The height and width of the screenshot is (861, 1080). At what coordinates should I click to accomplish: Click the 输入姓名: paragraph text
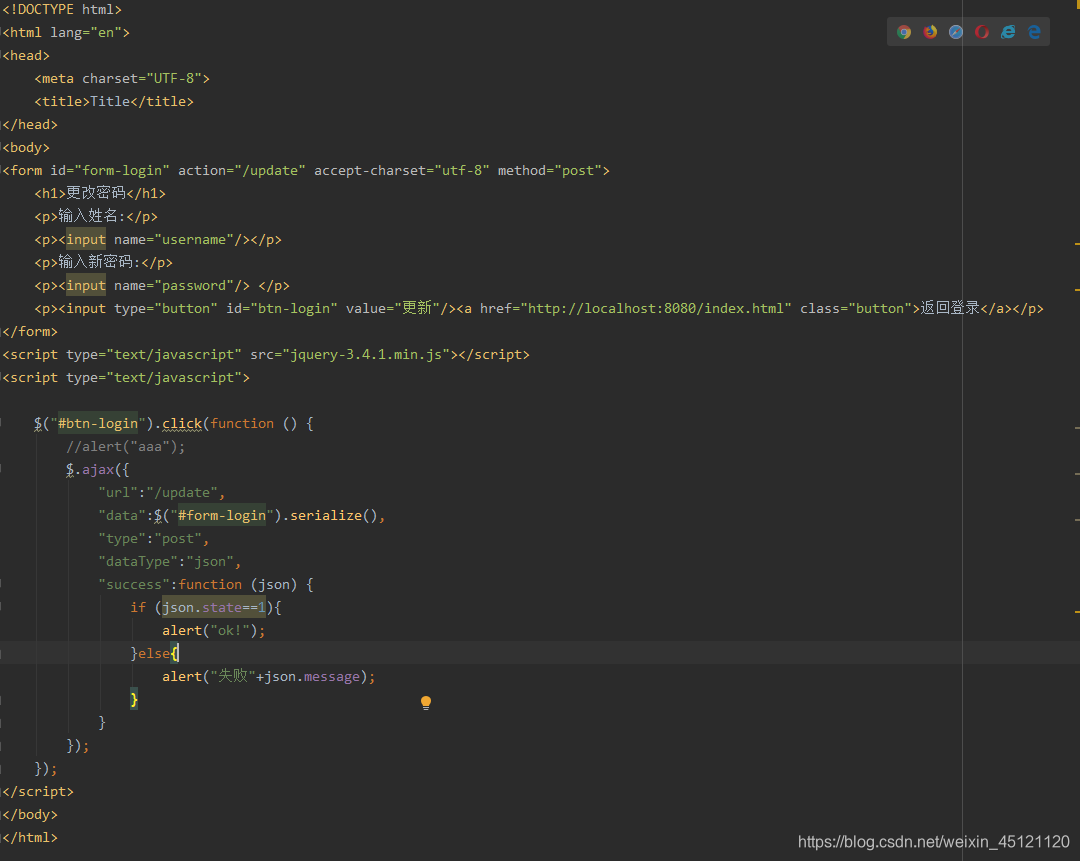[91, 216]
